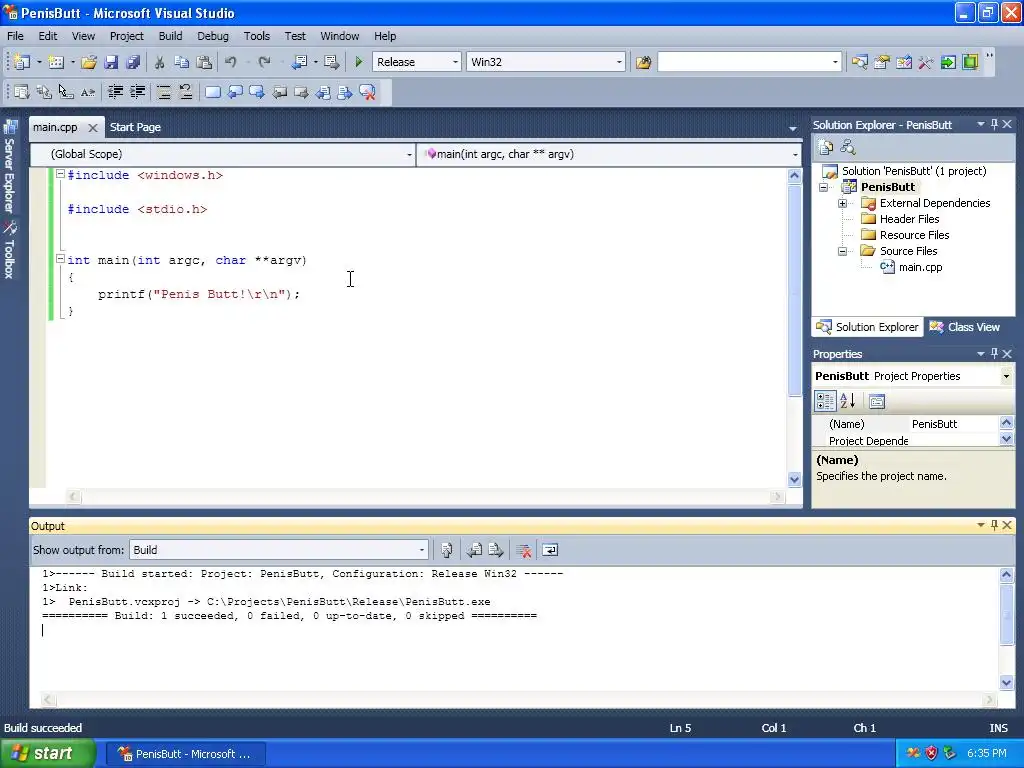Toggle a bookmark on the current line
Viewport: 1024px width, 768px height.
[x=213, y=92]
